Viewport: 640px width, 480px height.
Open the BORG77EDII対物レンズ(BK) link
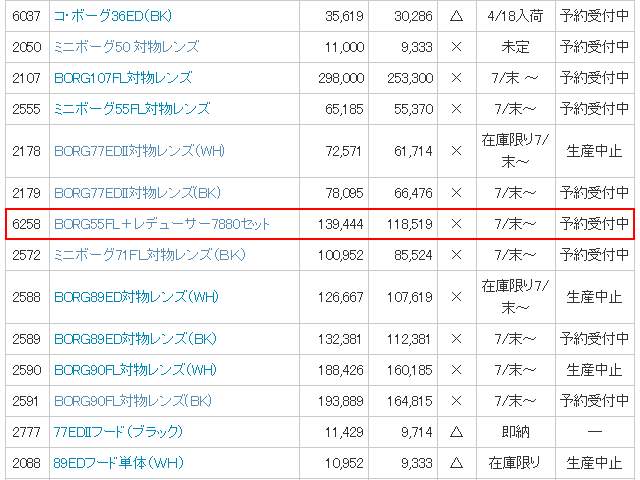coord(138,193)
